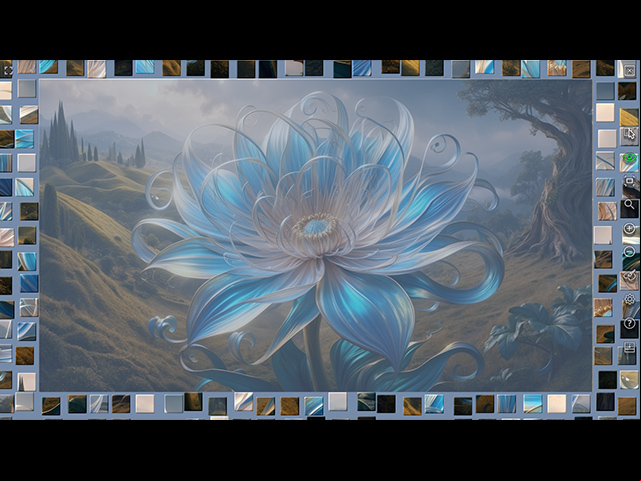Zoom in with the plus circle icon
The image size is (641, 481).
pos(630,228)
